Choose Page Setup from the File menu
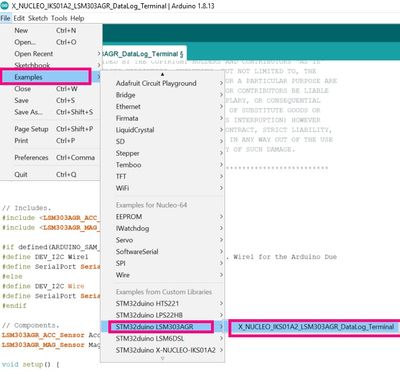400x371 pixels. (x=50, y=129)
